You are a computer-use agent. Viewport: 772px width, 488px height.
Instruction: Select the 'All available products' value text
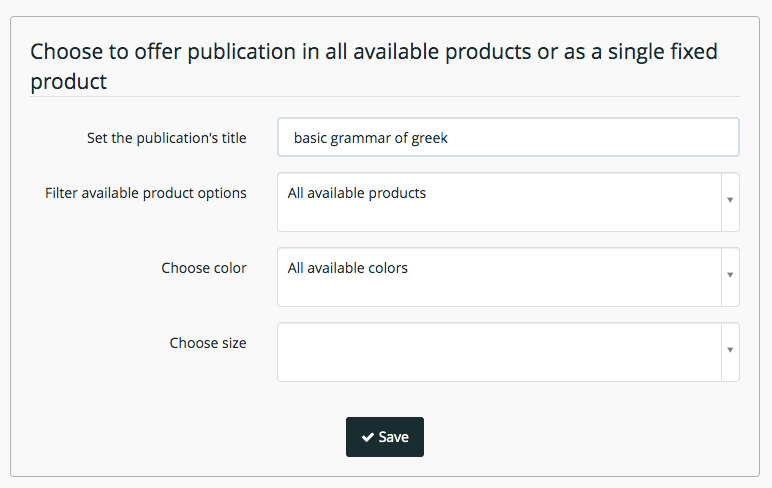(356, 193)
